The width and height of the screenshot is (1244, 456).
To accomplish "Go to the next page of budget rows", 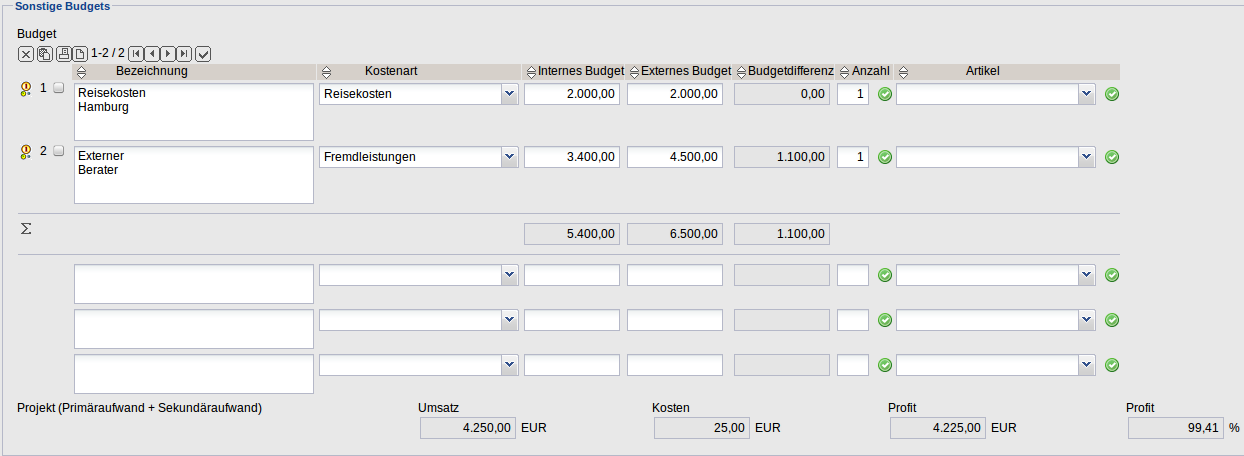I will 168,53.
